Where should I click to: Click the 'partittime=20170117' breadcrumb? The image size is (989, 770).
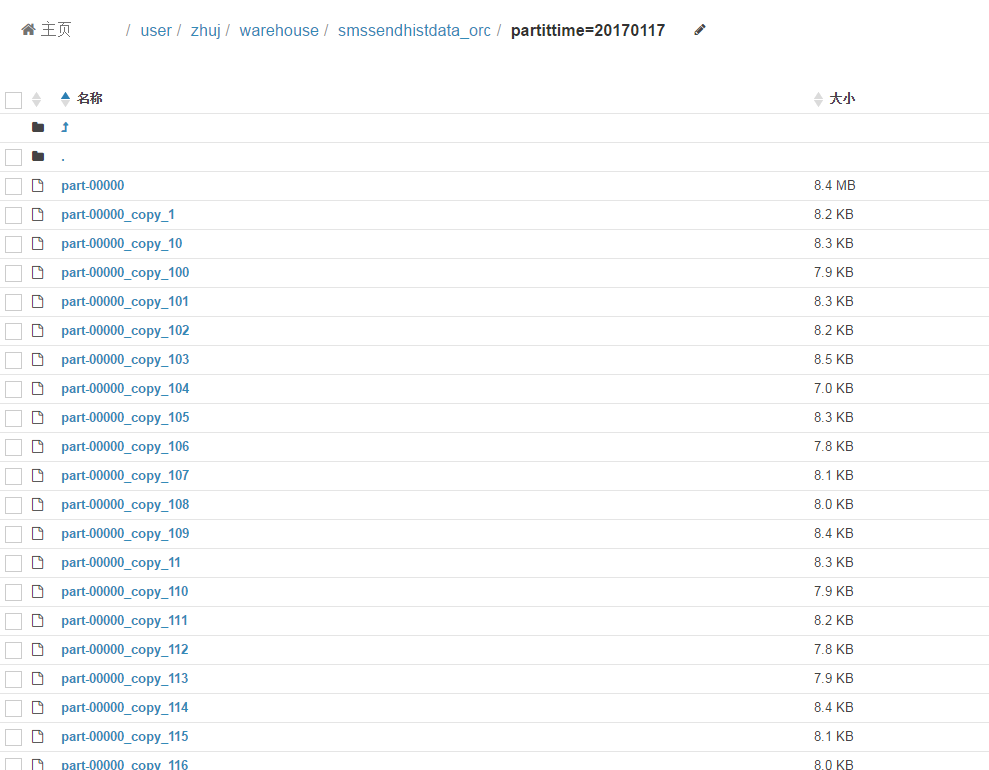pos(588,30)
